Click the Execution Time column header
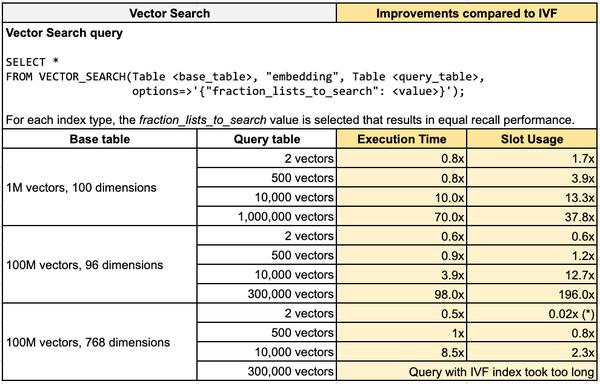The image size is (600, 384). coord(401,139)
